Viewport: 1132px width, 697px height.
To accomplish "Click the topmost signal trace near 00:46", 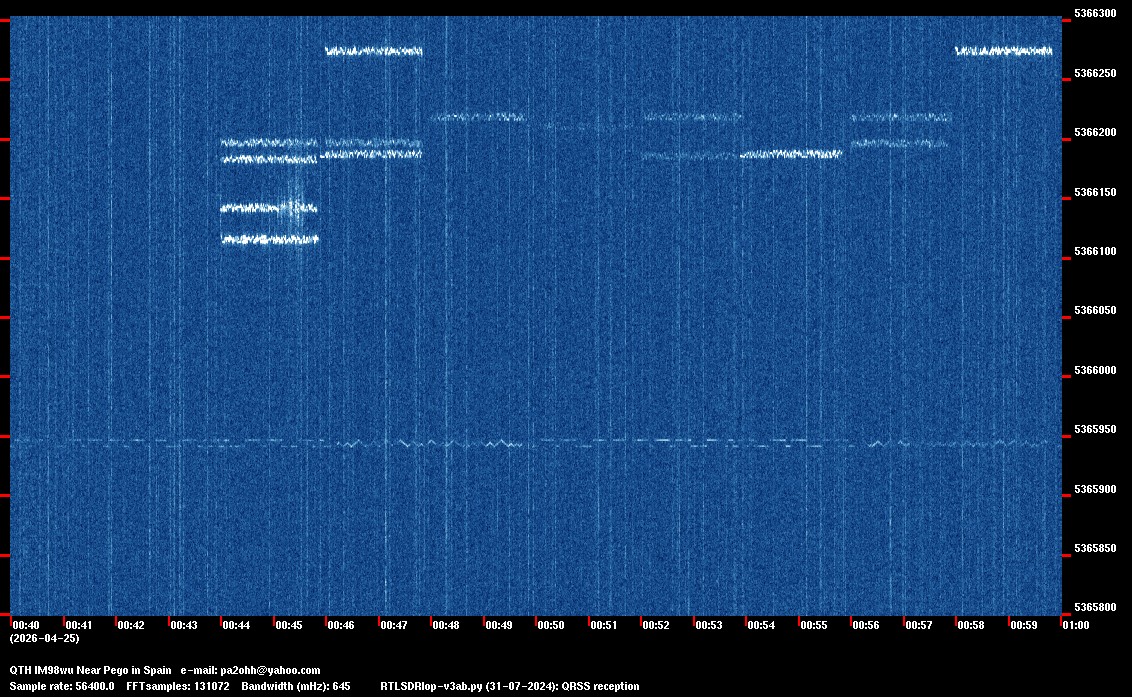I will [x=374, y=51].
